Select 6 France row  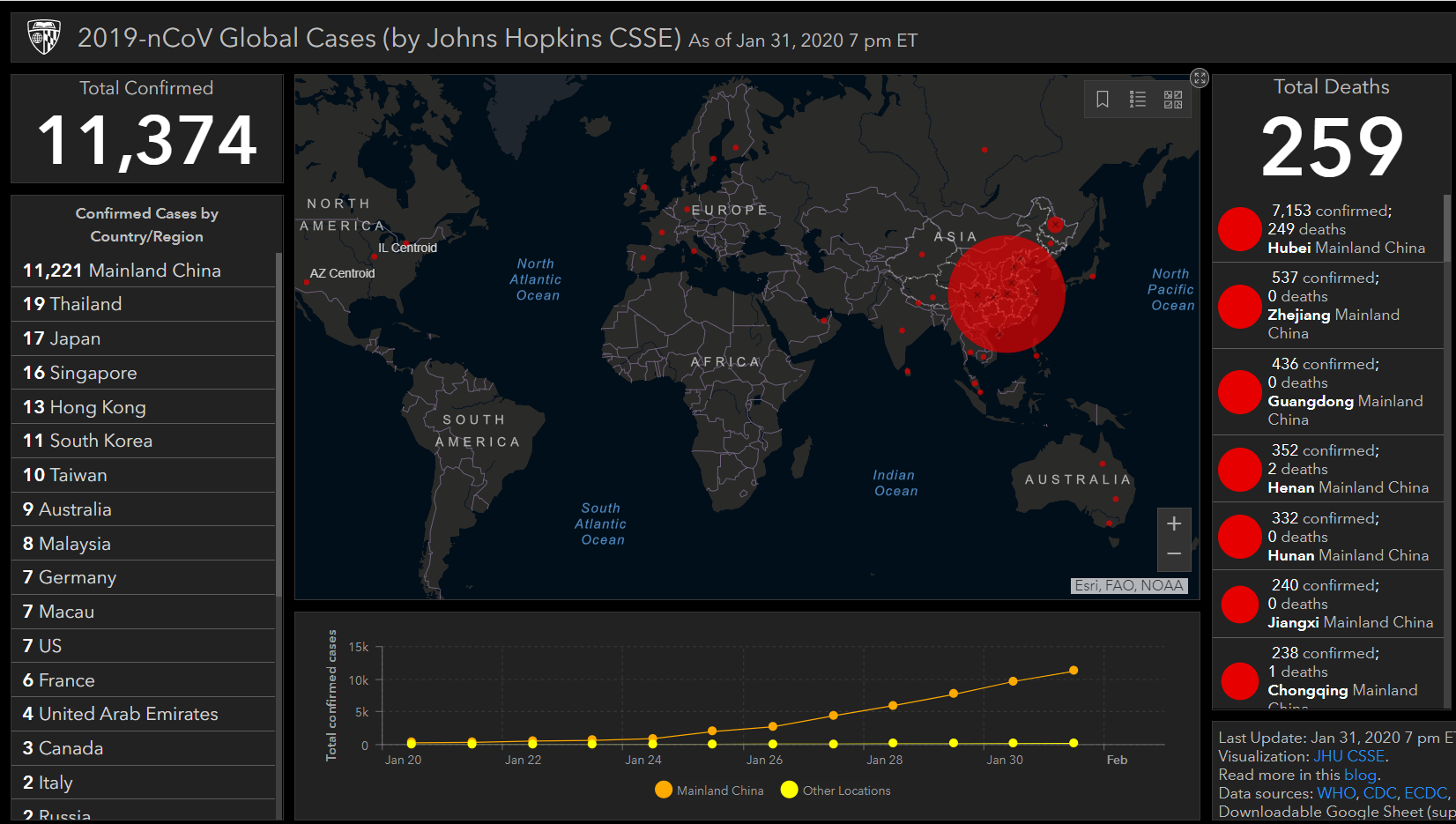(143, 680)
